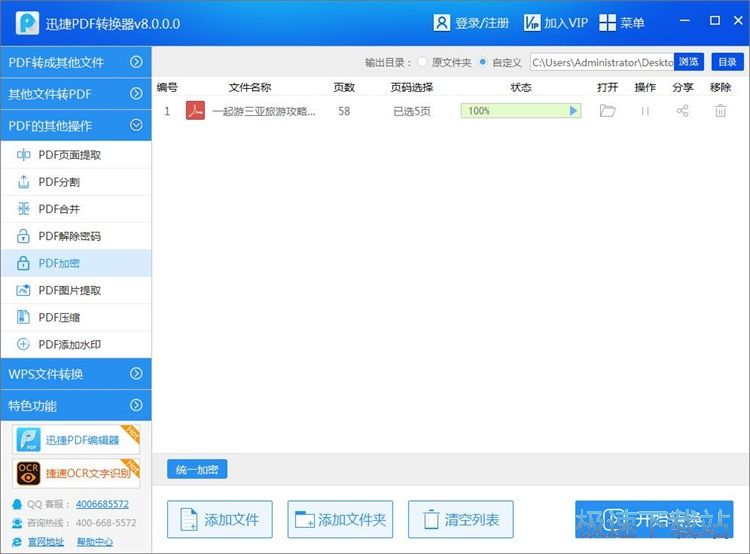Image resolution: width=750 pixels, height=554 pixels.
Task: Click the 迅捷PDF转换器 app logo
Action: pyautogui.click(x=27, y=22)
